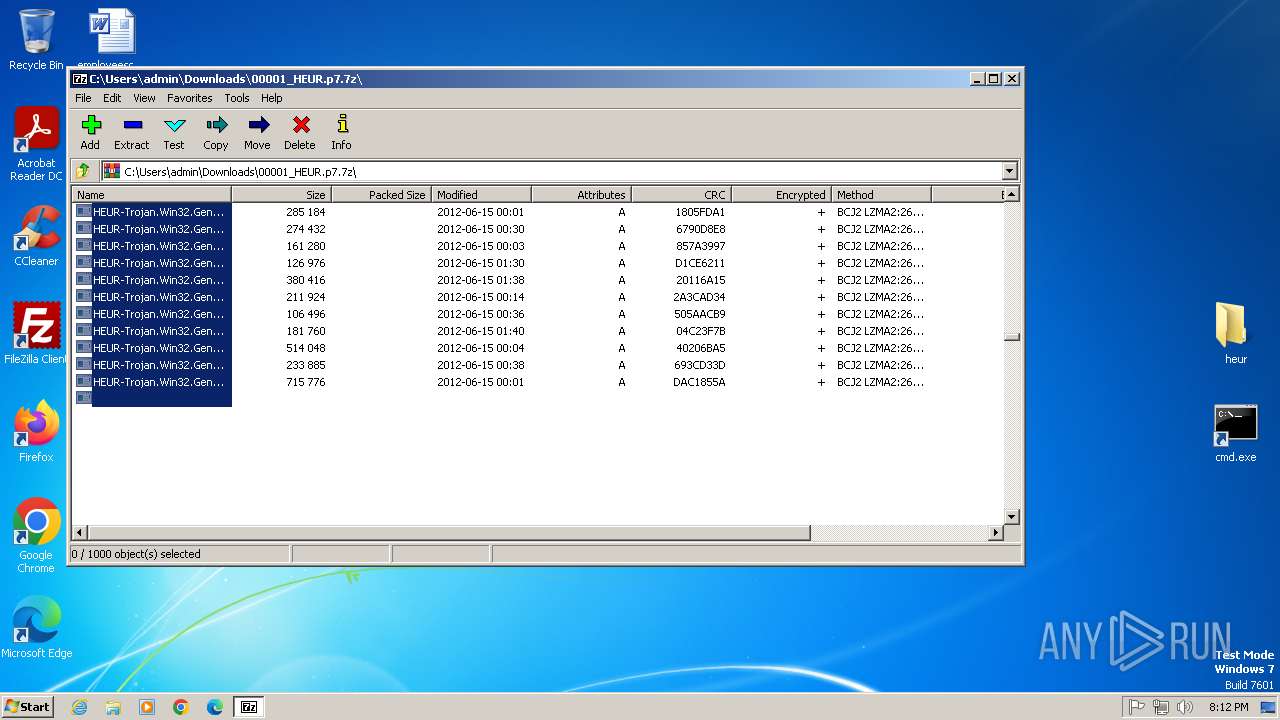Screen dimensions: 1280x720
Task: Open the Help menu
Action: [272, 98]
